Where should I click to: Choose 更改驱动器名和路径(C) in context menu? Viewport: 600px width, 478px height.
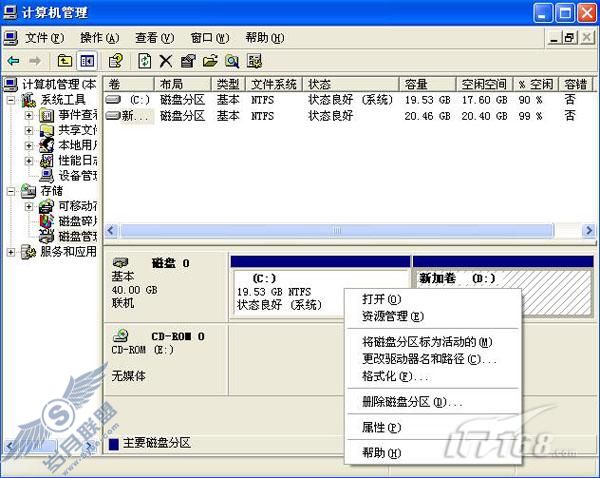tap(433, 359)
